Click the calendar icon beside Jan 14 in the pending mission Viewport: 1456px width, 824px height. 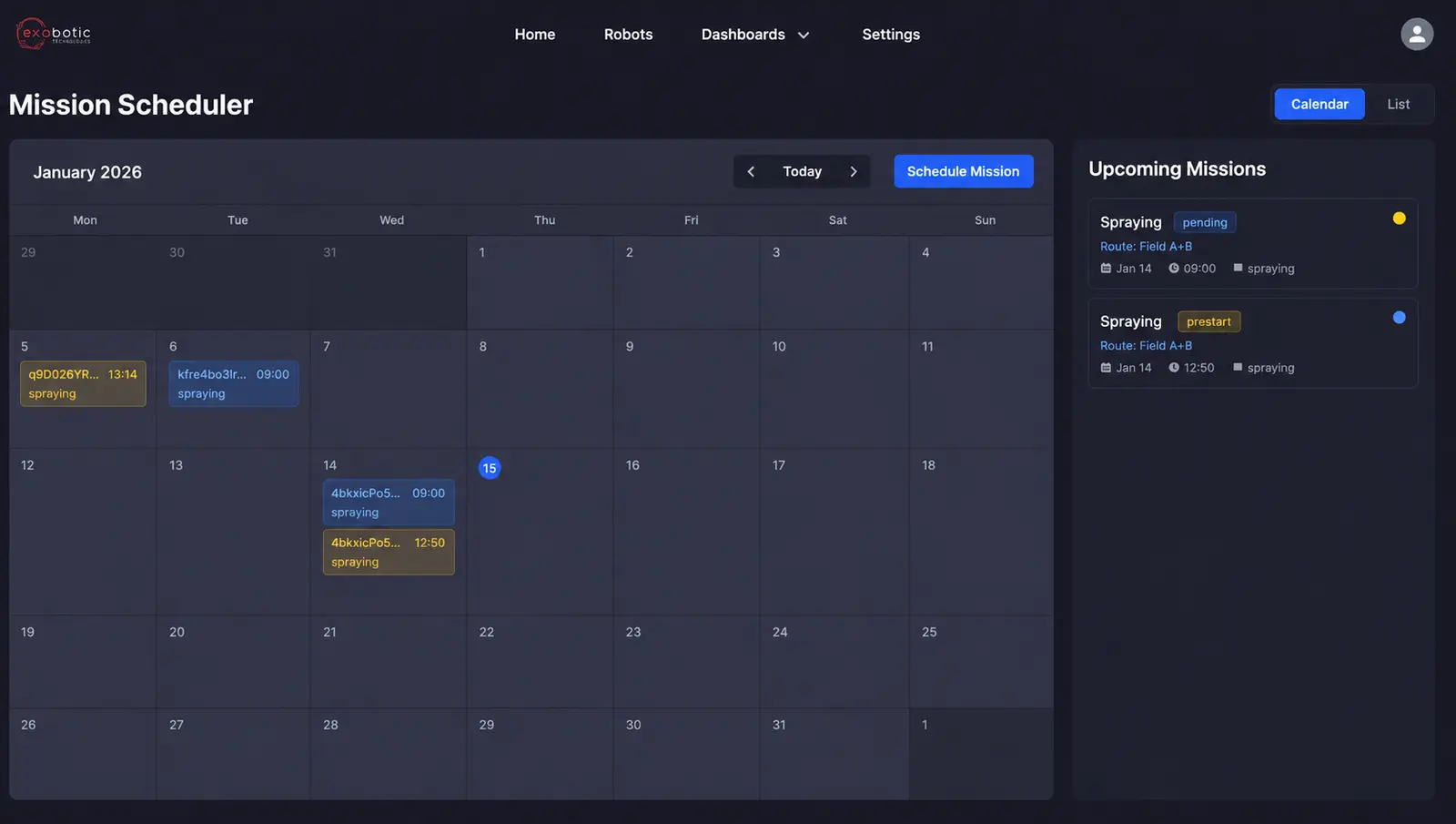tap(1106, 269)
